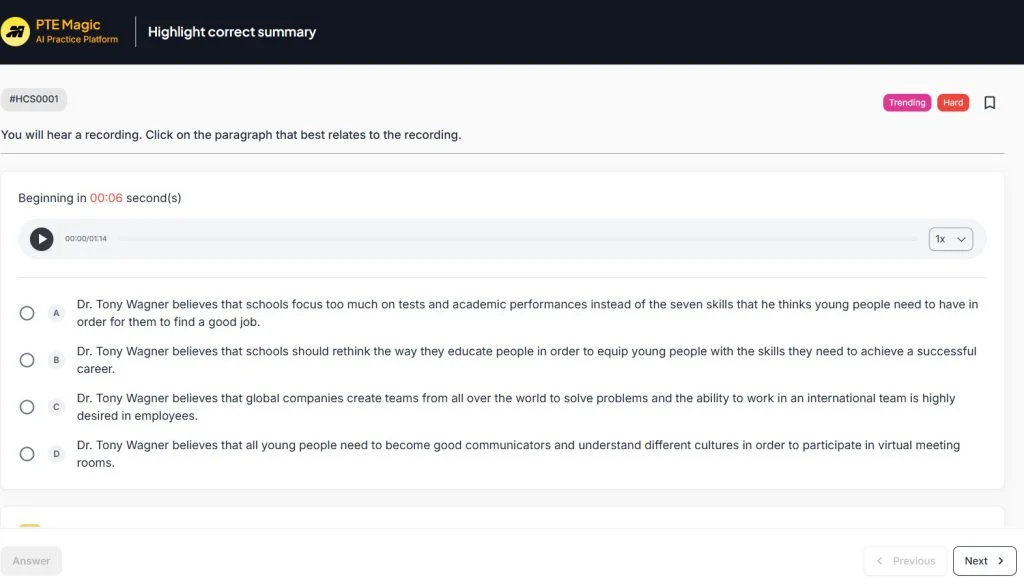This screenshot has height=588, width=1024.
Task: Bookmark this question with the bookmark icon
Action: (x=990, y=102)
